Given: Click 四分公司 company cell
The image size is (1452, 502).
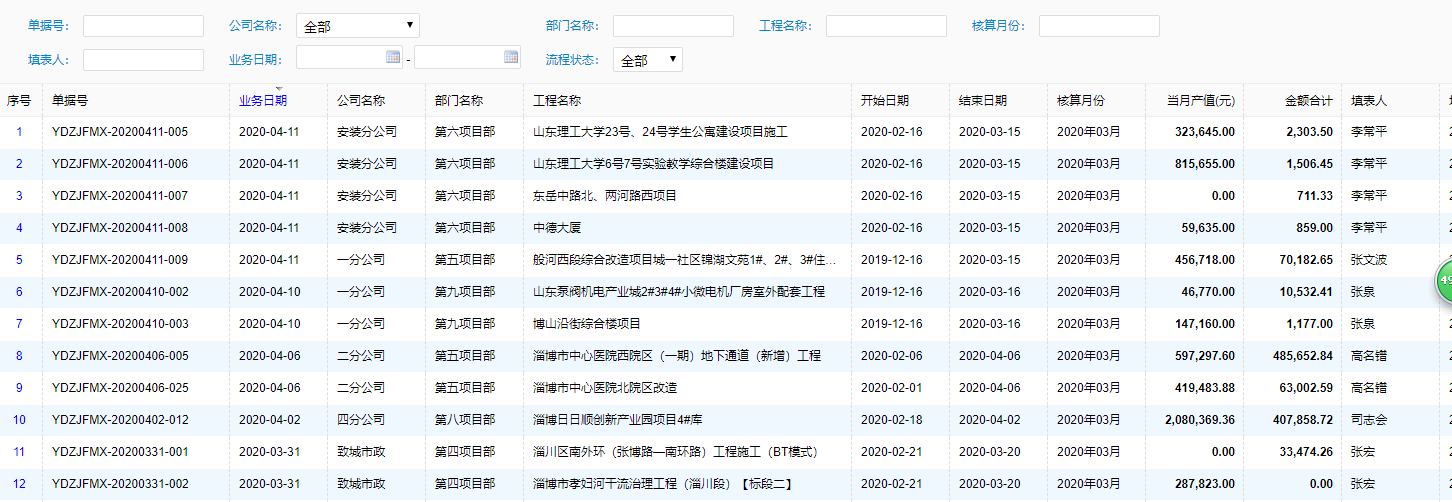Looking at the screenshot, I should 361,420.
